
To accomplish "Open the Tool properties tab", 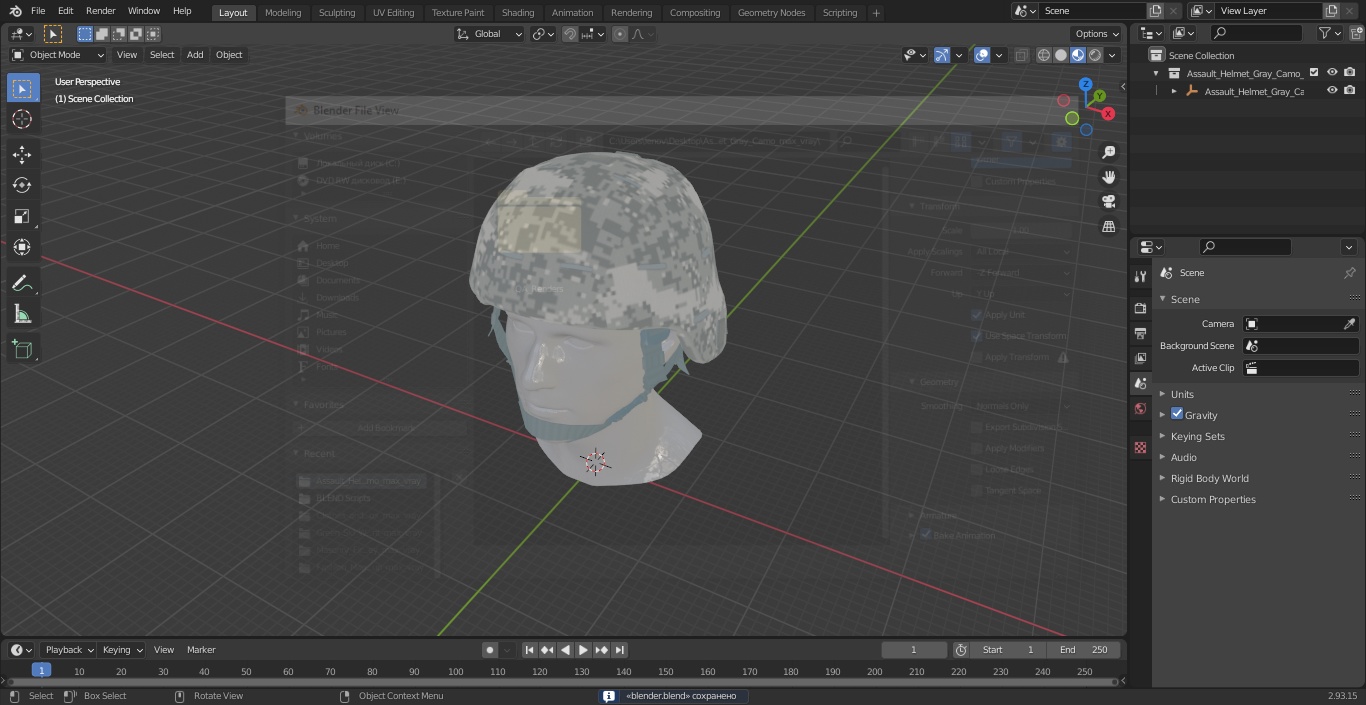I will (1140, 276).
